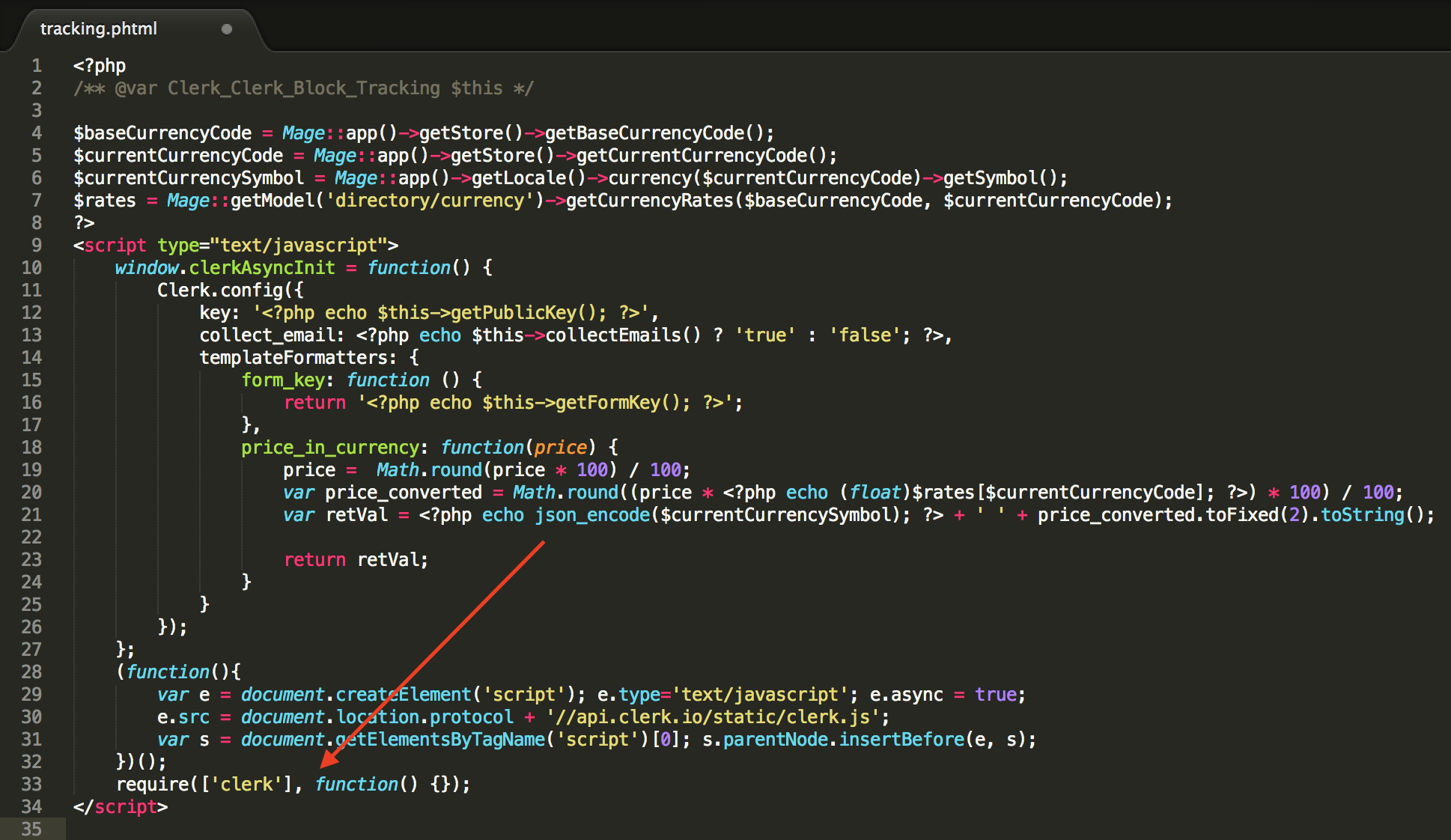This screenshot has width=1451, height=840.
Task: Click the unsaved-changes dot on tracking.phtml tab
Action: coord(227,29)
